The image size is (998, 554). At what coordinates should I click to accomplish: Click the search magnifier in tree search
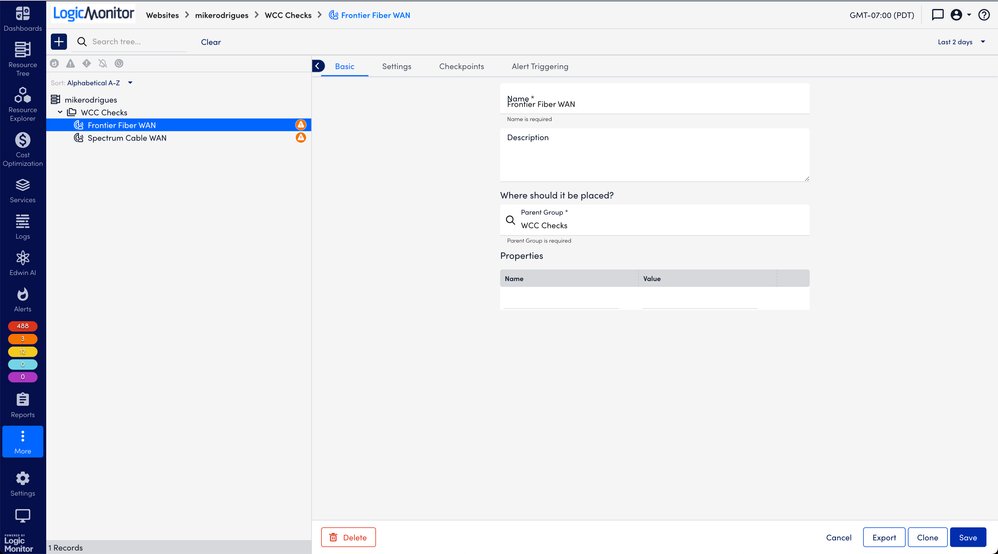(x=81, y=41)
